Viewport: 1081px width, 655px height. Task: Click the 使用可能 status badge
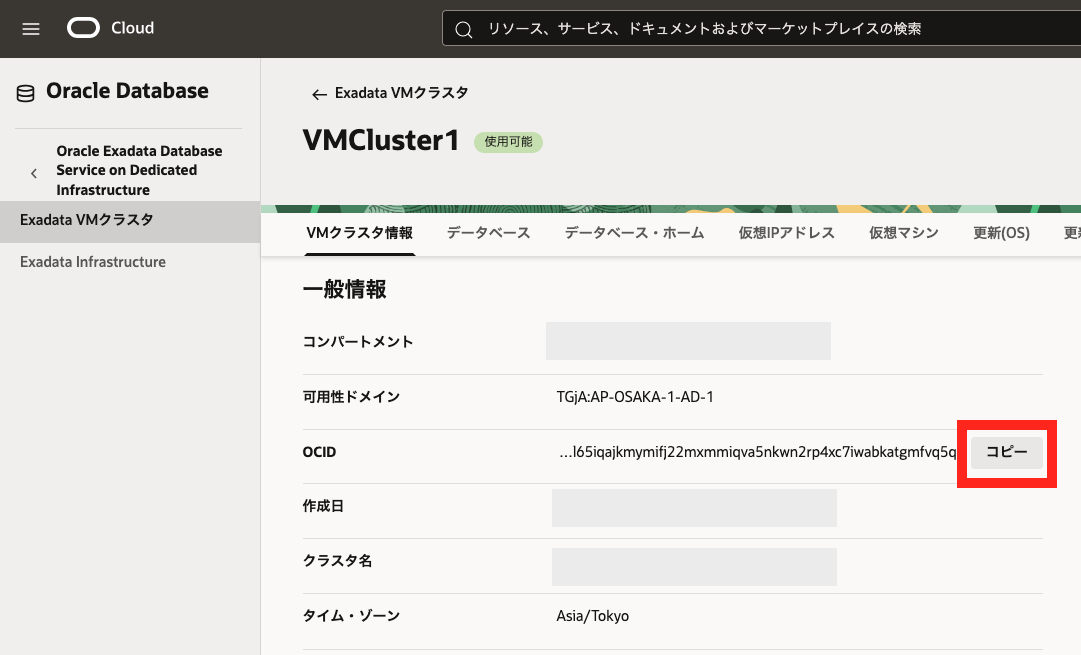[x=508, y=142]
